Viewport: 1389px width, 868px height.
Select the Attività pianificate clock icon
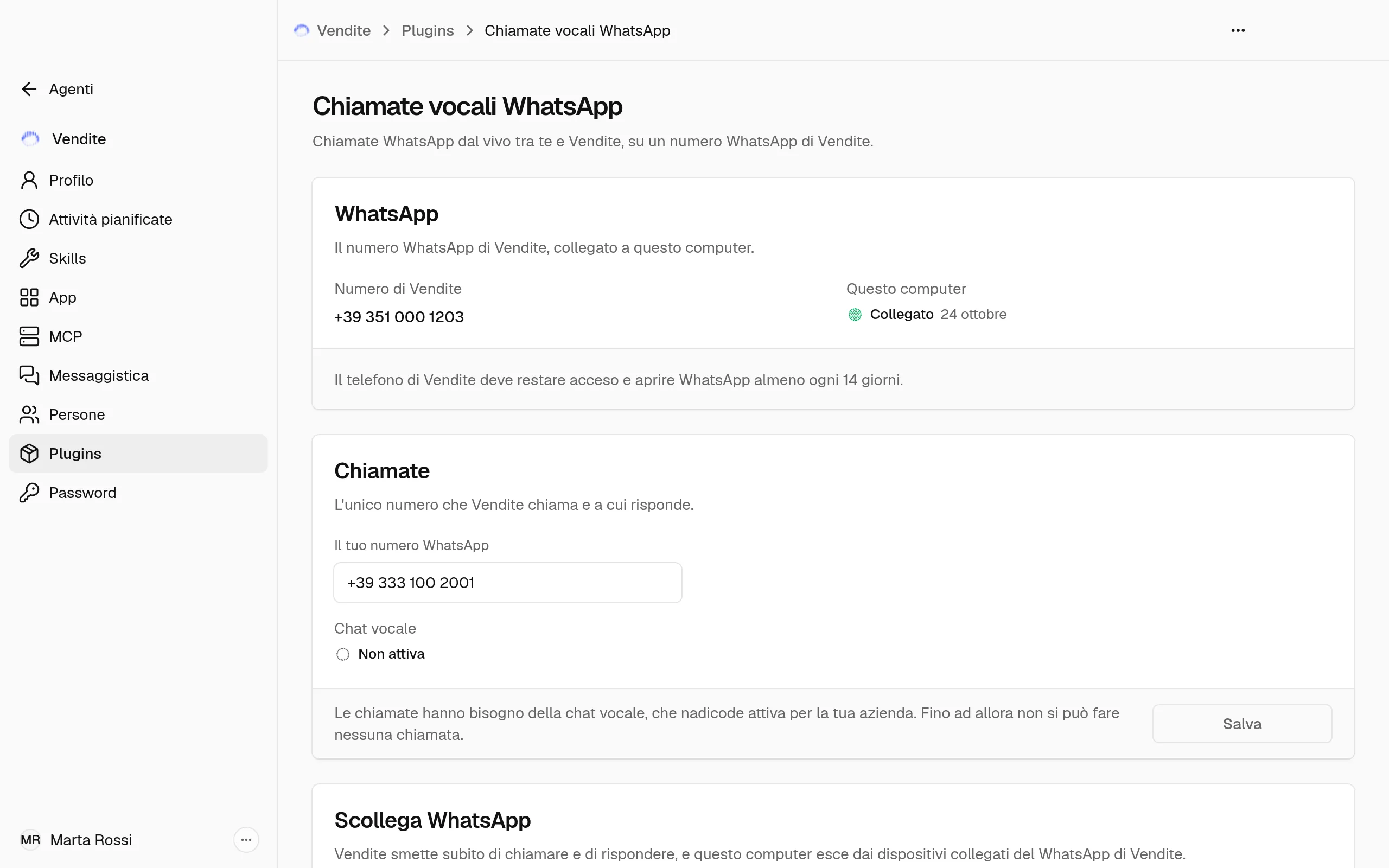[29, 219]
